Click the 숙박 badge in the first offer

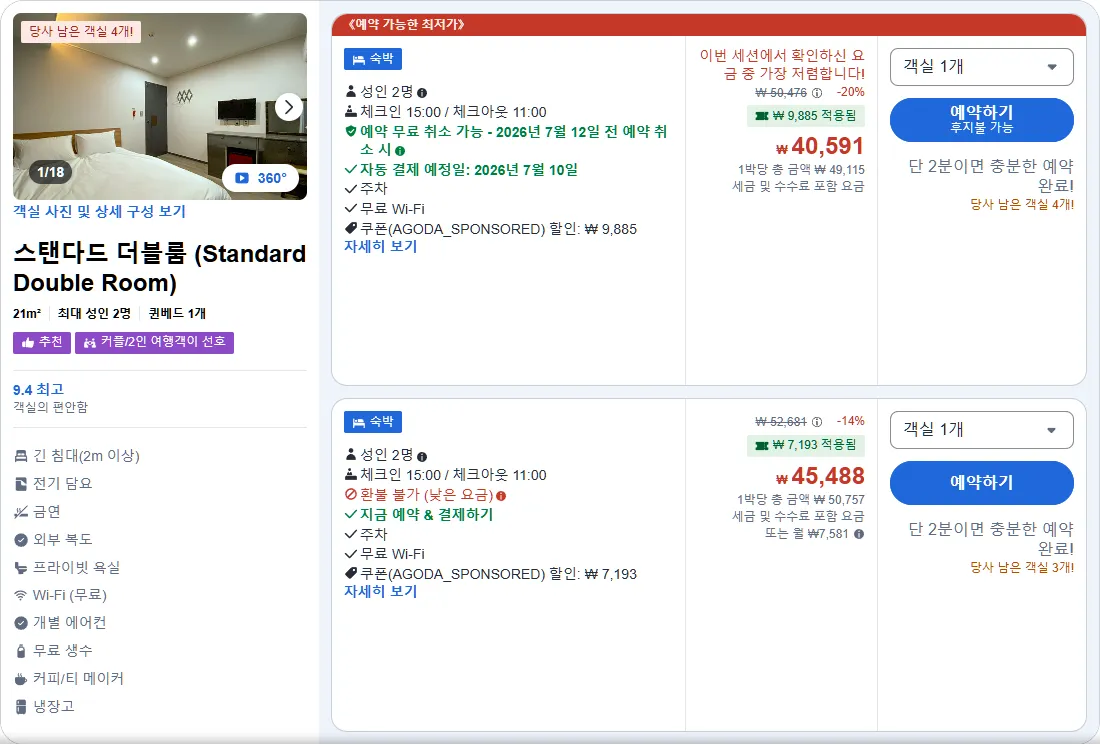click(373, 59)
